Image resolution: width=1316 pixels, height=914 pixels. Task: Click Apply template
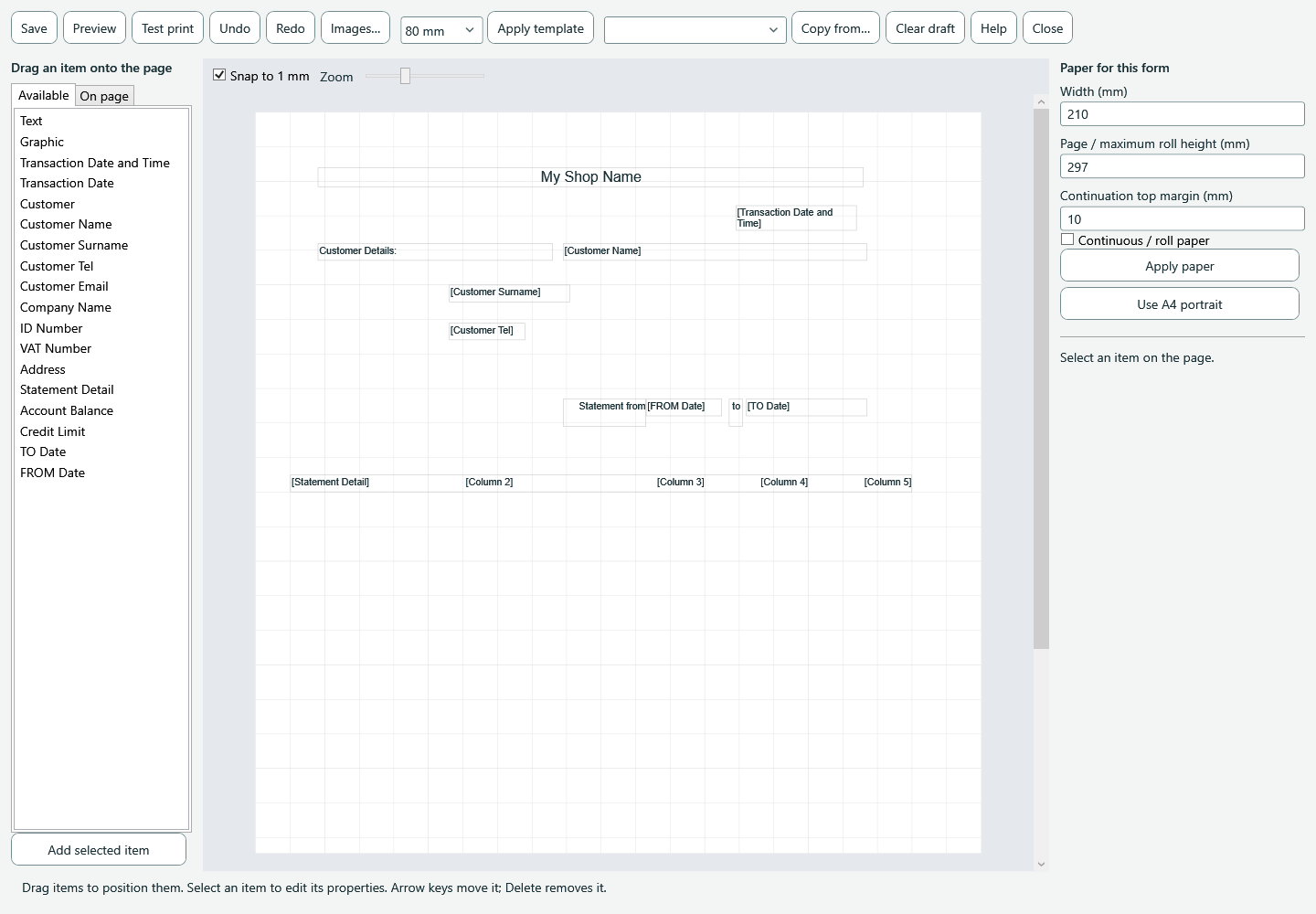point(541,28)
